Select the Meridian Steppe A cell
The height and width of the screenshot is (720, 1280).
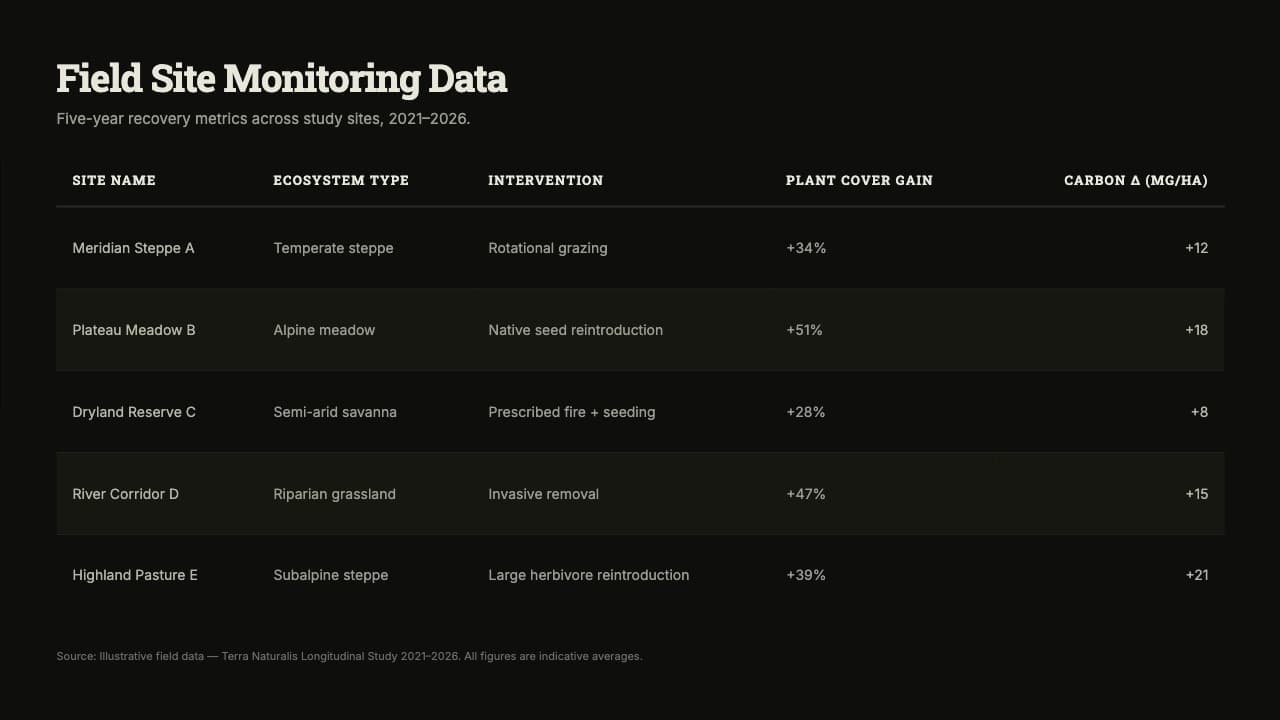click(133, 248)
